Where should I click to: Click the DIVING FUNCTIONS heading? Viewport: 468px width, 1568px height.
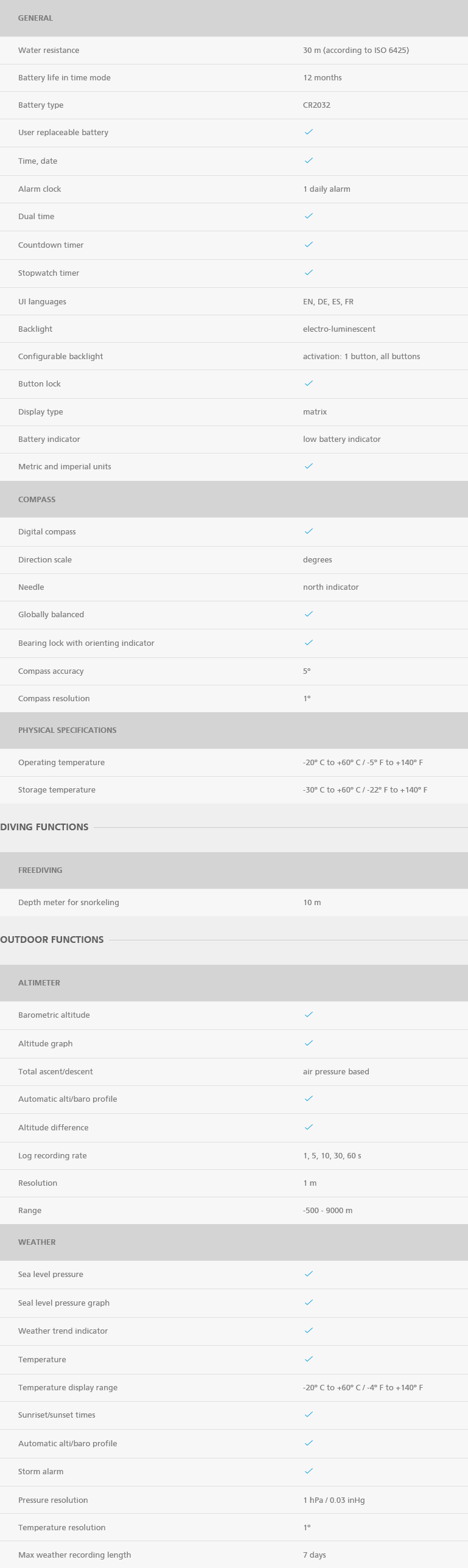[44, 827]
